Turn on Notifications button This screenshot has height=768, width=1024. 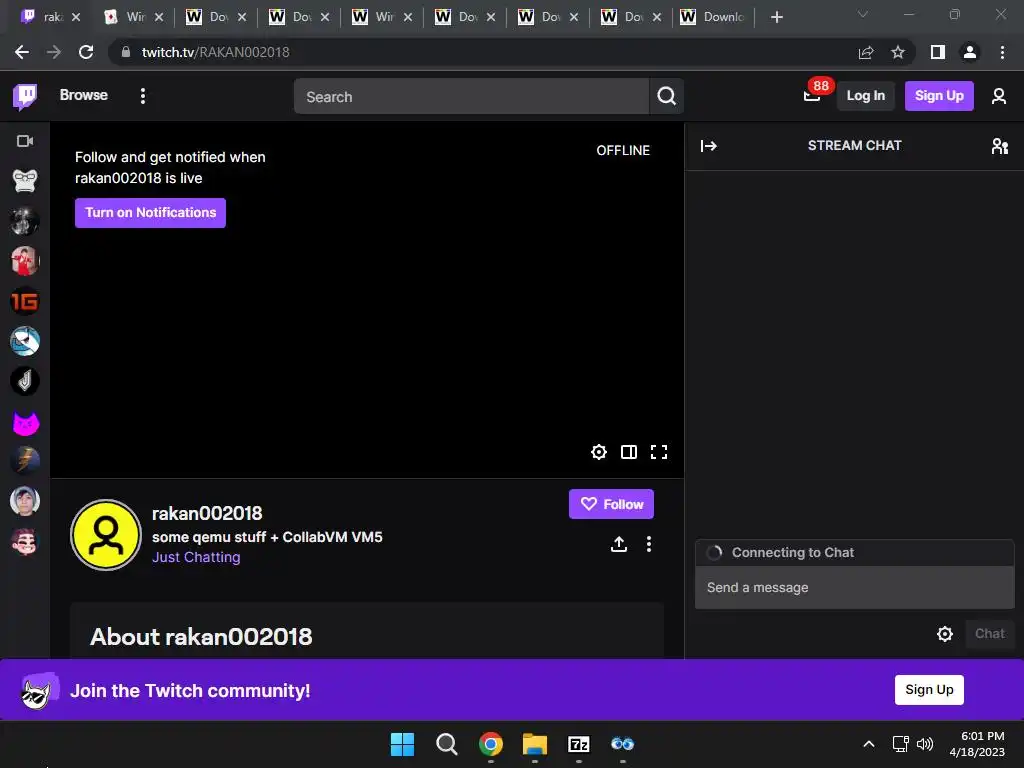click(150, 213)
